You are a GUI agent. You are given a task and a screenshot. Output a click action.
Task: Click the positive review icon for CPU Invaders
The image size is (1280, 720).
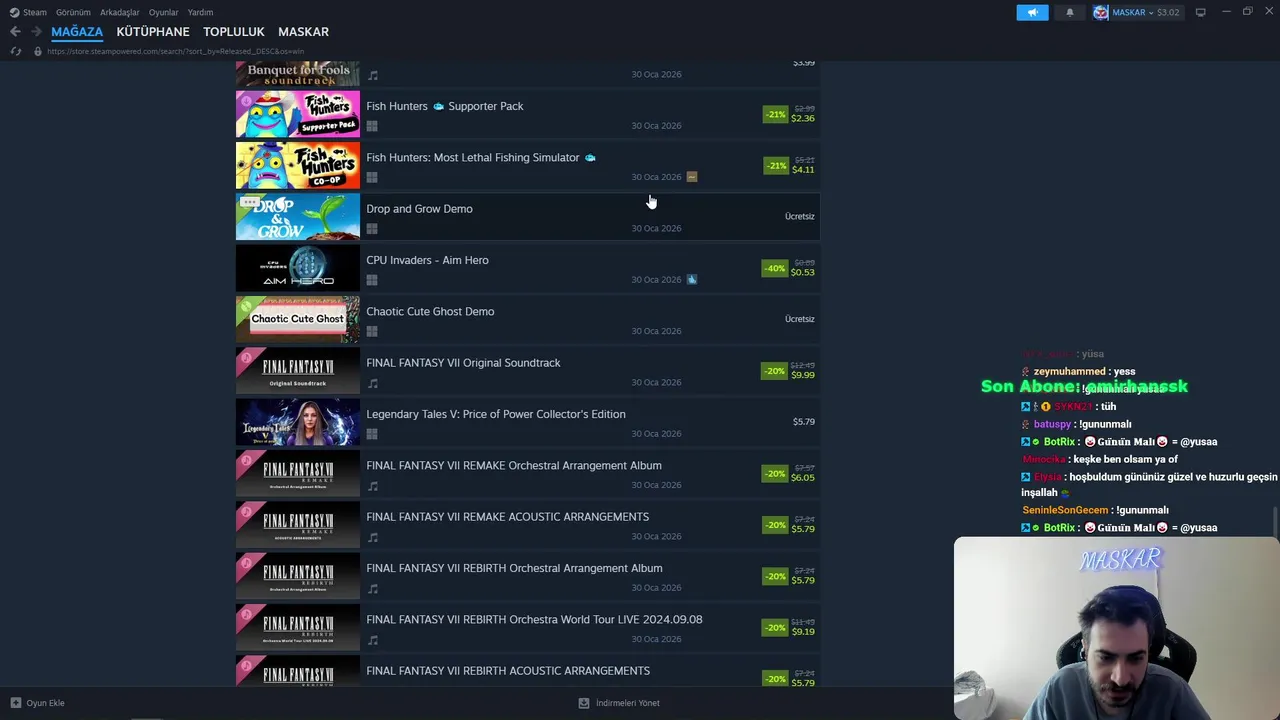tap(691, 279)
